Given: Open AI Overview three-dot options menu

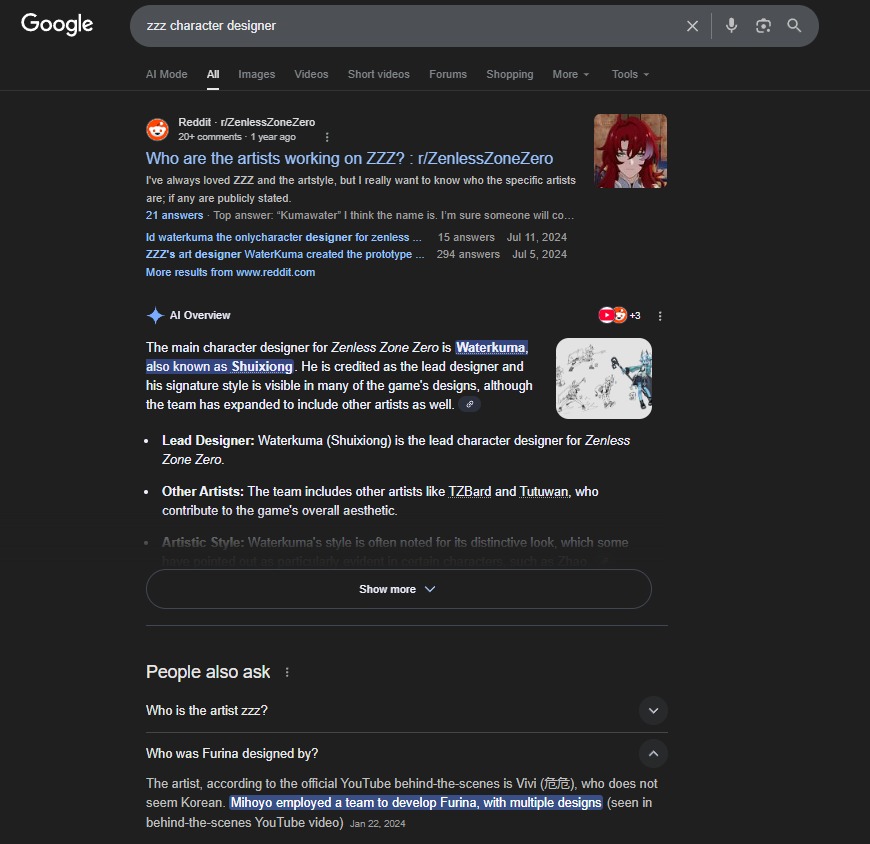Looking at the screenshot, I should 660,316.
